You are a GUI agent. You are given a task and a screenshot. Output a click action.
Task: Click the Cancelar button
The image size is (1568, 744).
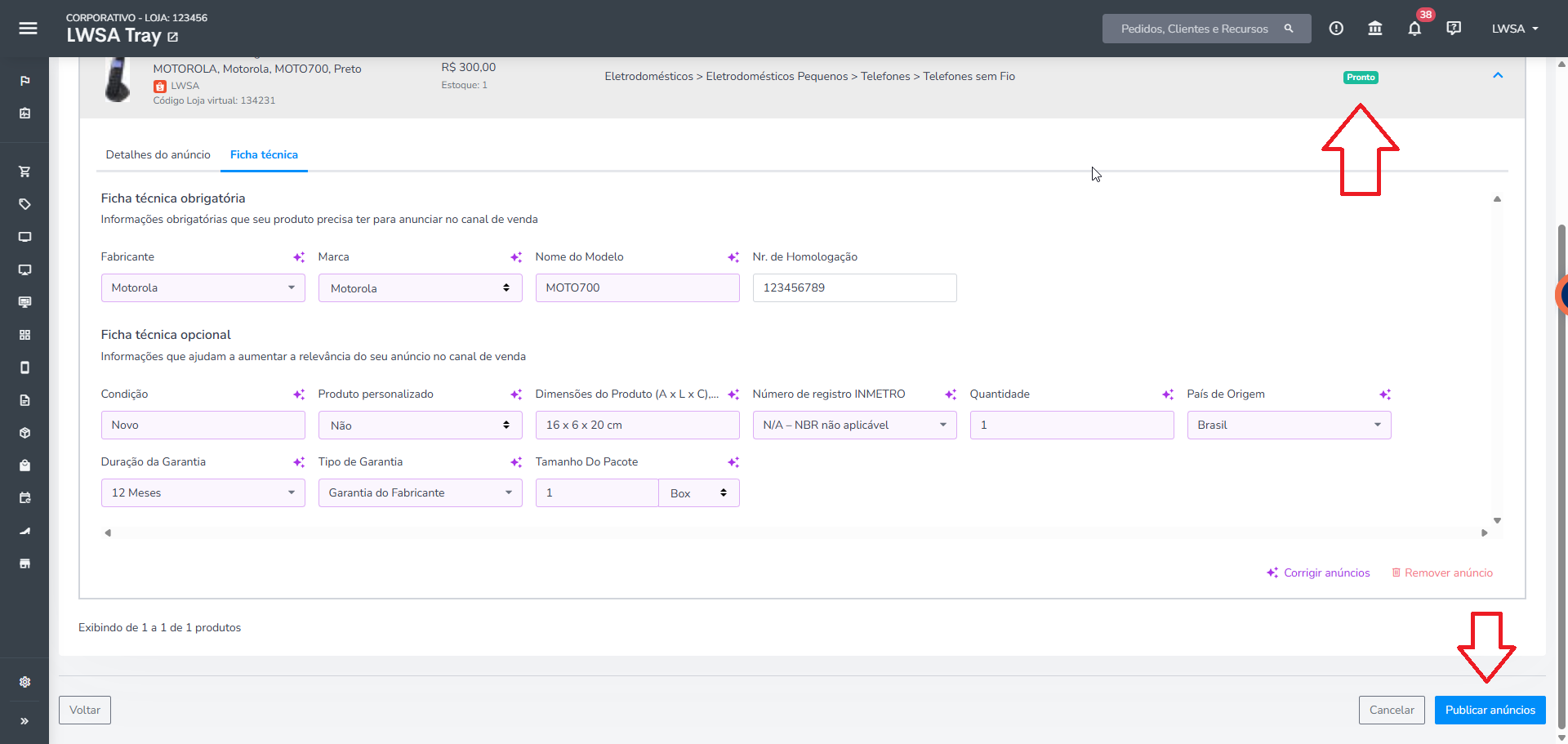click(1392, 710)
